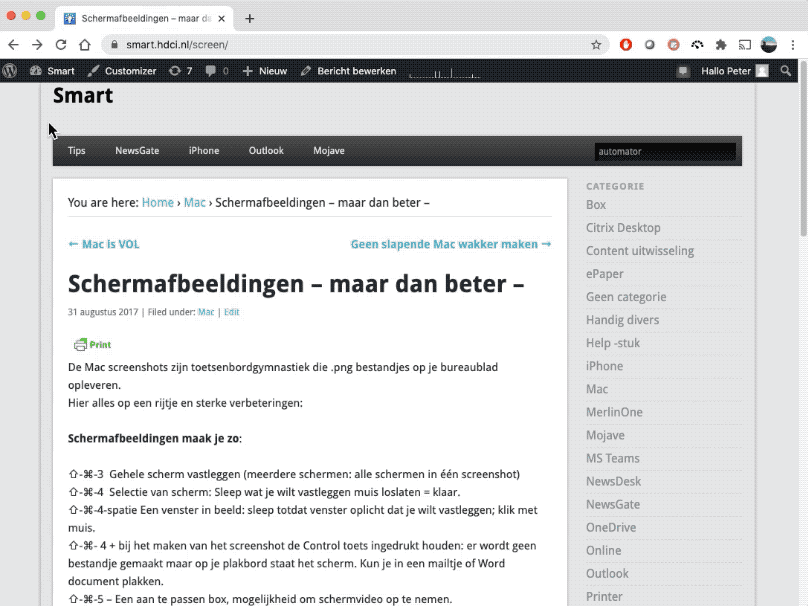
Task: Open the admin bar search magnifier icon
Action: pos(786,71)
